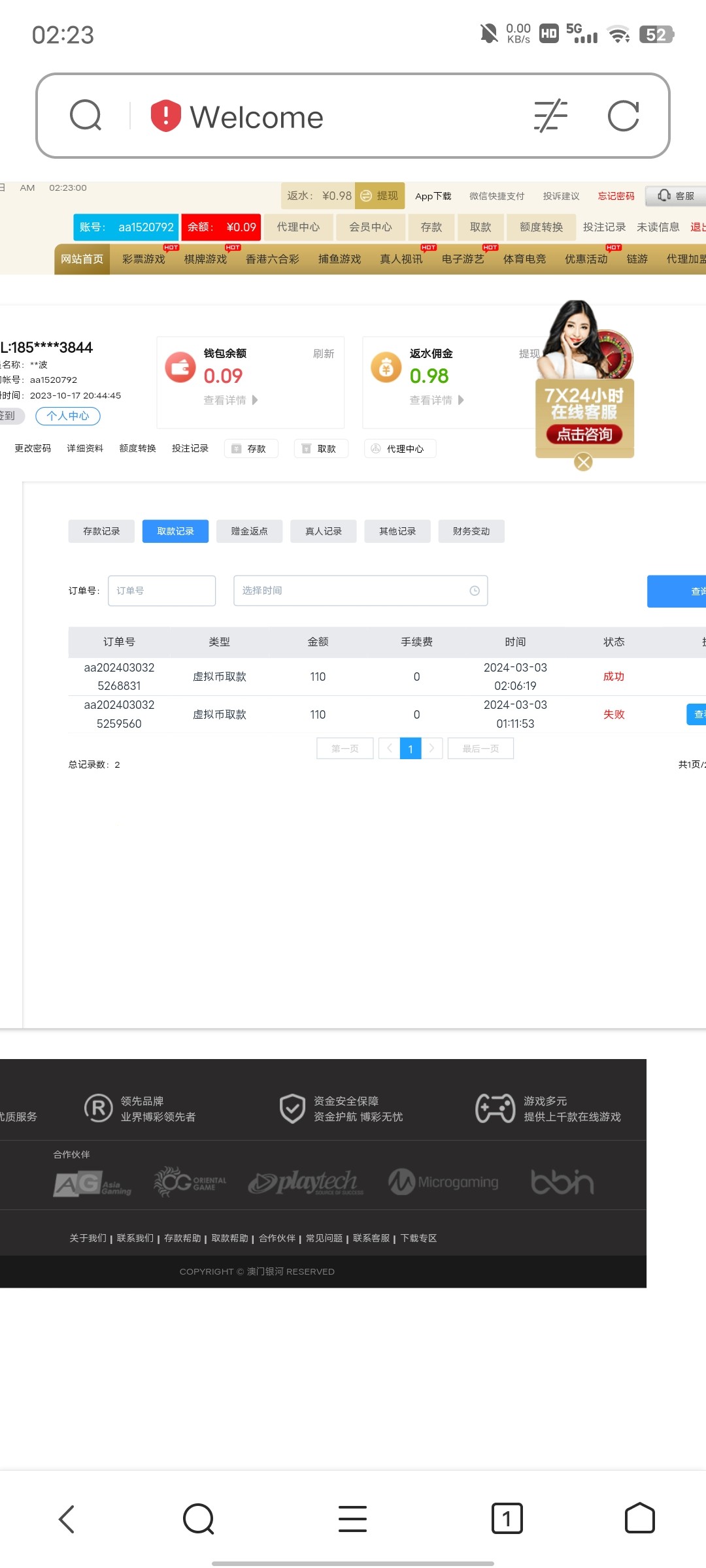The image size is (706, 1568).
Task: Click 点击咨询 customer service button
Action: pos(584,434)
